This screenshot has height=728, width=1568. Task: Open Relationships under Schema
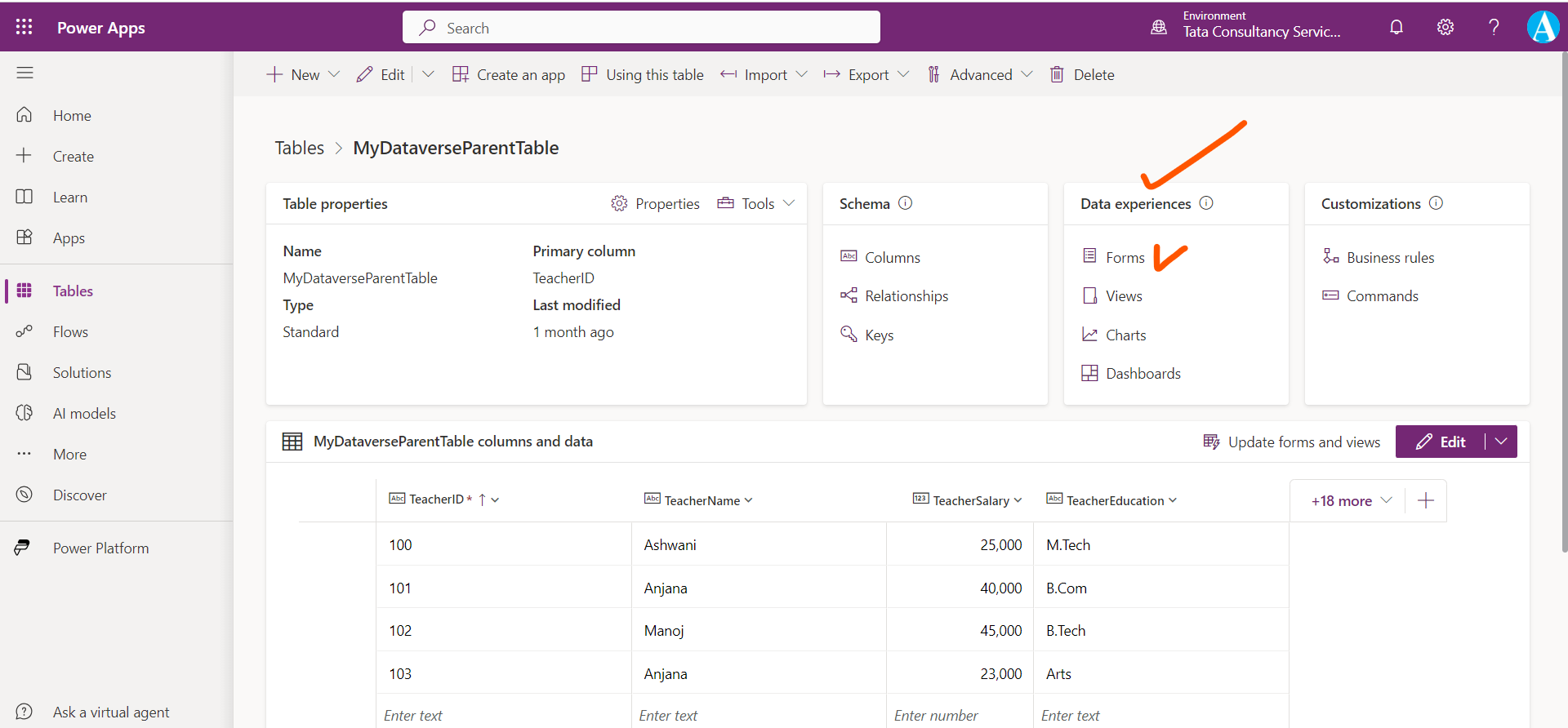click(906, 295)
